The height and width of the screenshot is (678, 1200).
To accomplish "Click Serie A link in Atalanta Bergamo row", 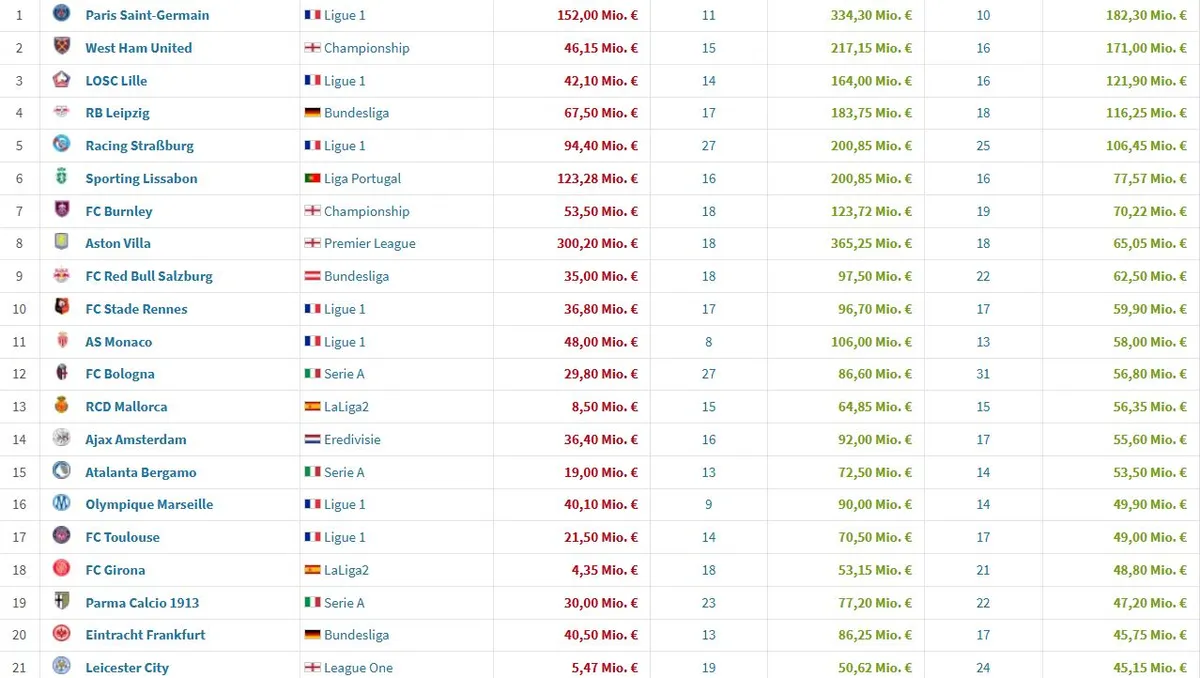I will (344, 472).
